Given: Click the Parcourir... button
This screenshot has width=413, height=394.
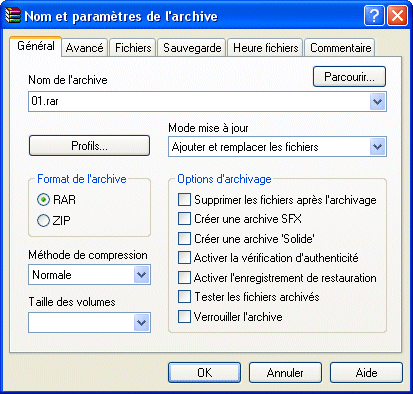Looking at the screenshot, I should tap(349, 77).
